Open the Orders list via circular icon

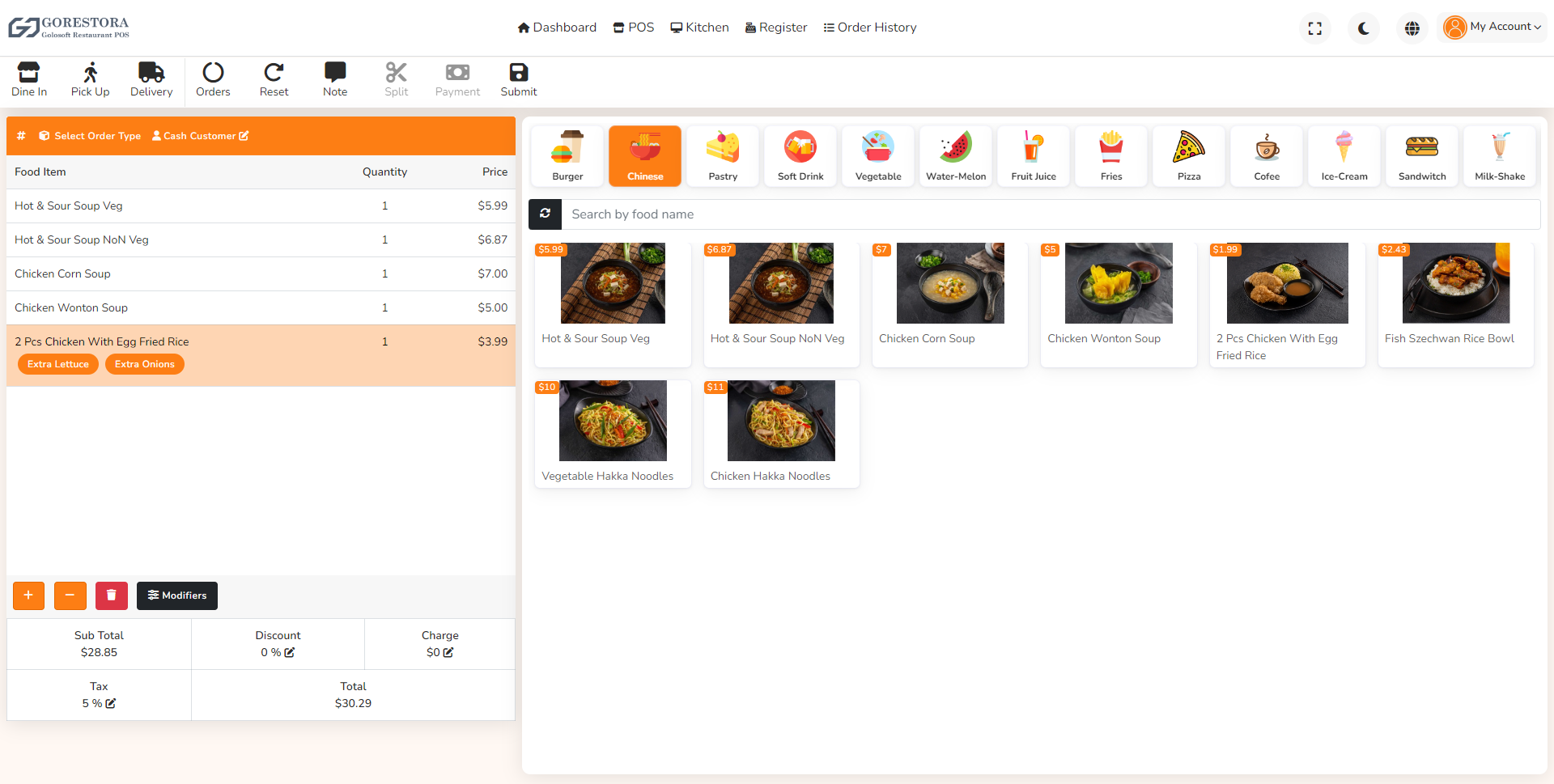(x=212, y=71)
